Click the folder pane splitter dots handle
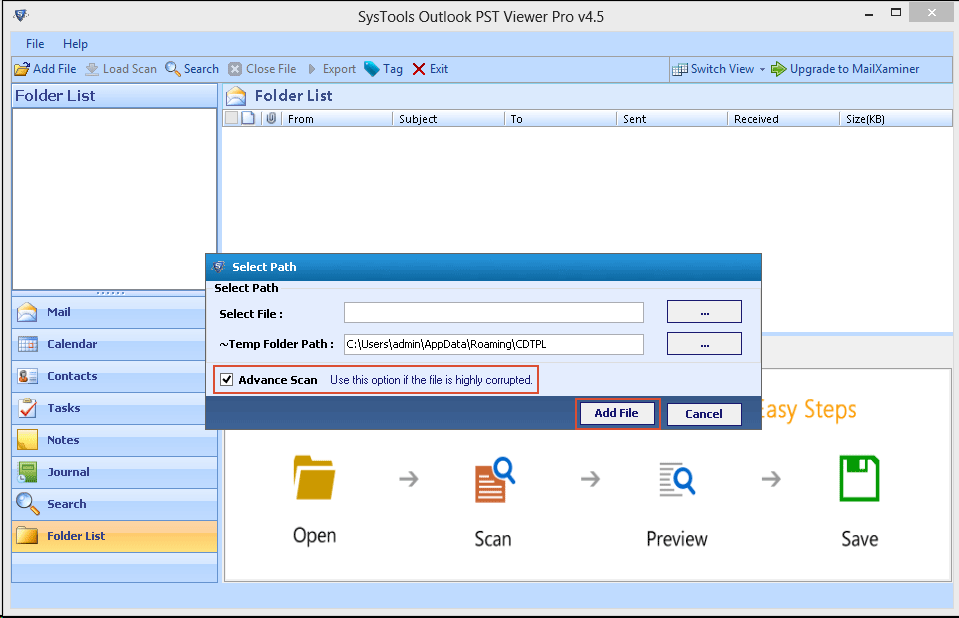Screen dimensions: 959x618 (111, 294)
